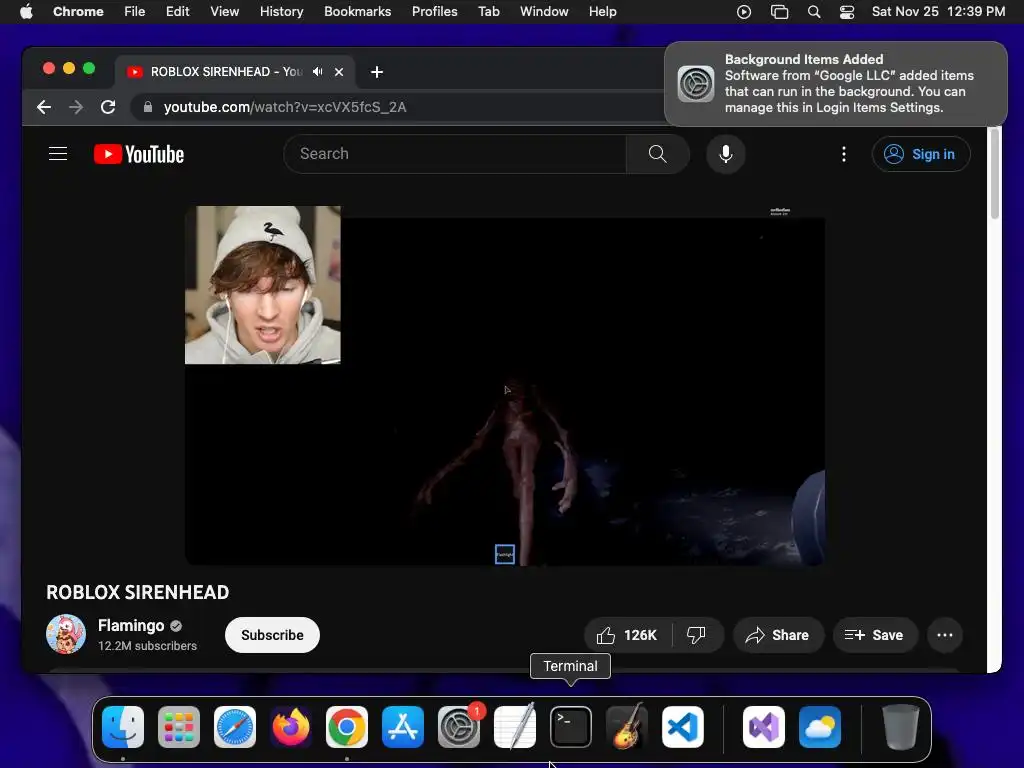1024x768 pixels.
Task: Open the Bookmarks menu
Action: (358, 12)
